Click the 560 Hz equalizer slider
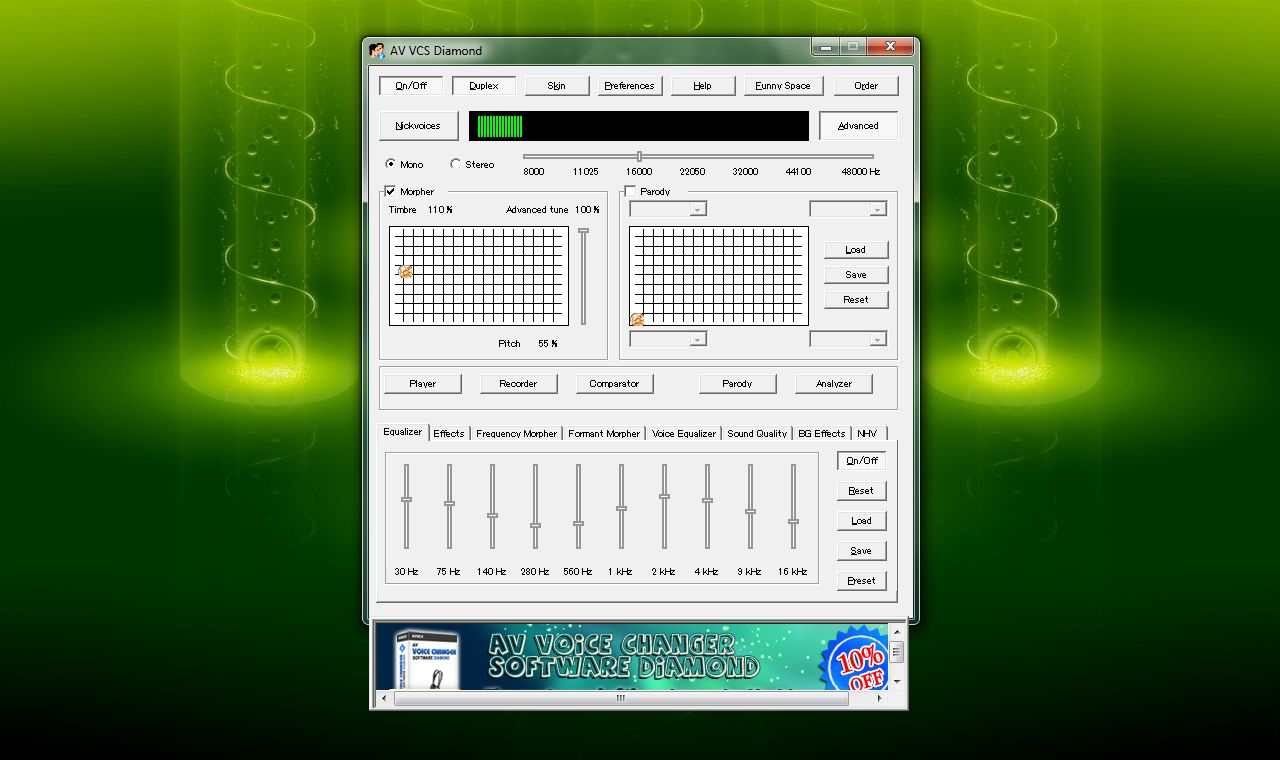 (x=578, y=506)
